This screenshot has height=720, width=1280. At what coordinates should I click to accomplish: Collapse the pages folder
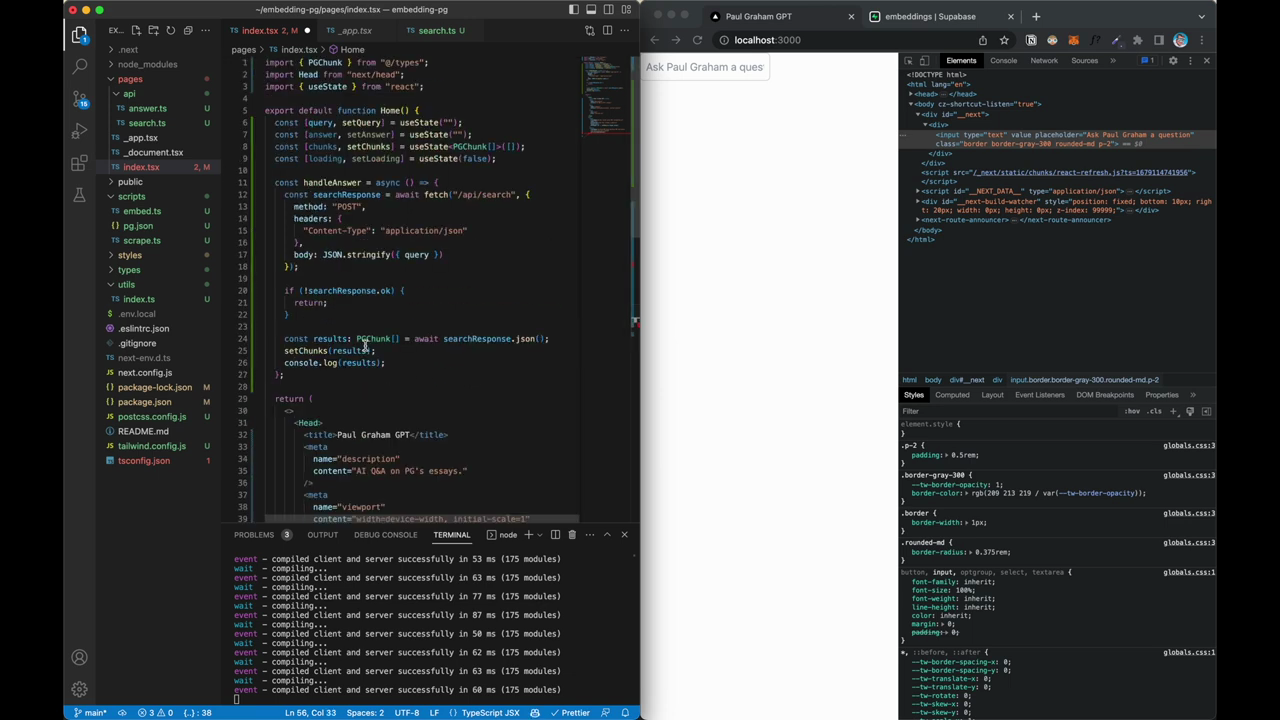130,79
